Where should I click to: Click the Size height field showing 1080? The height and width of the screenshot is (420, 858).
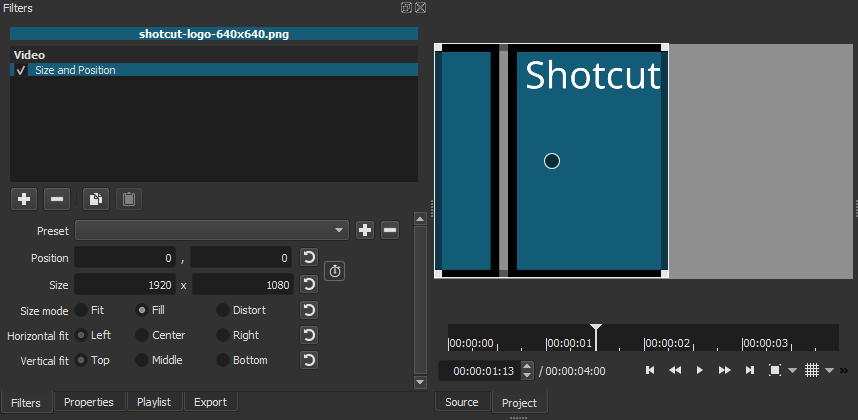[x=243, y=284]
